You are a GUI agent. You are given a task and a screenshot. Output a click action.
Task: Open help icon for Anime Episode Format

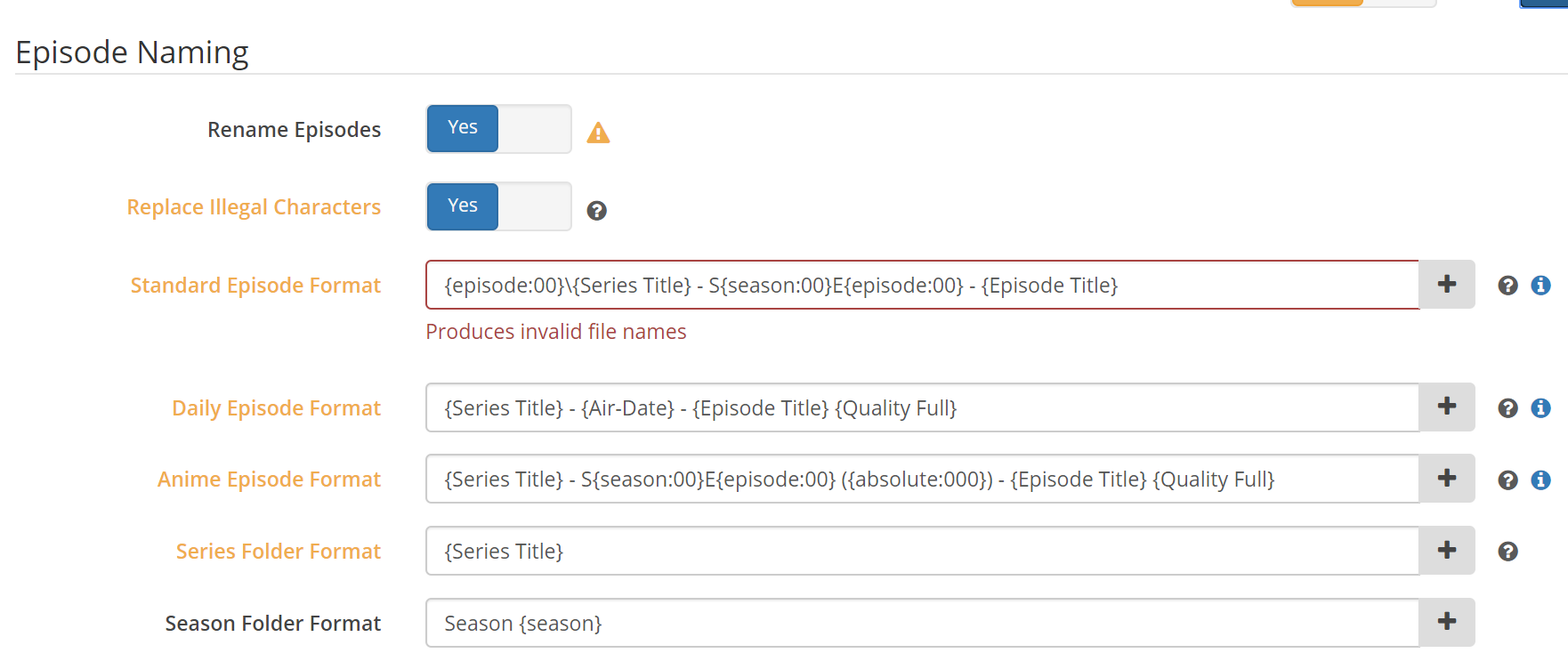(x=1507, y=480)
